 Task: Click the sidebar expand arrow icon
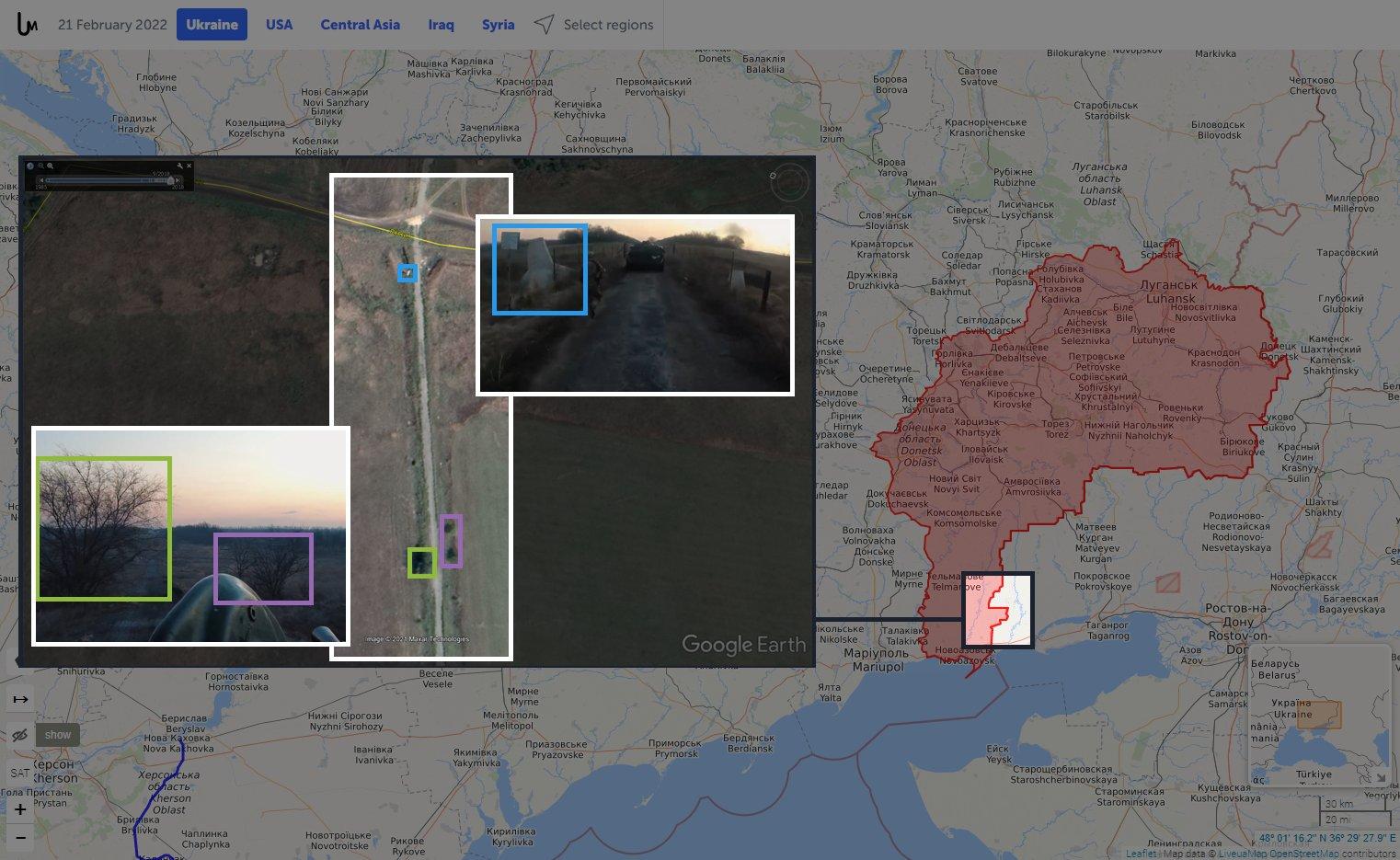click(x=20, y=699)
